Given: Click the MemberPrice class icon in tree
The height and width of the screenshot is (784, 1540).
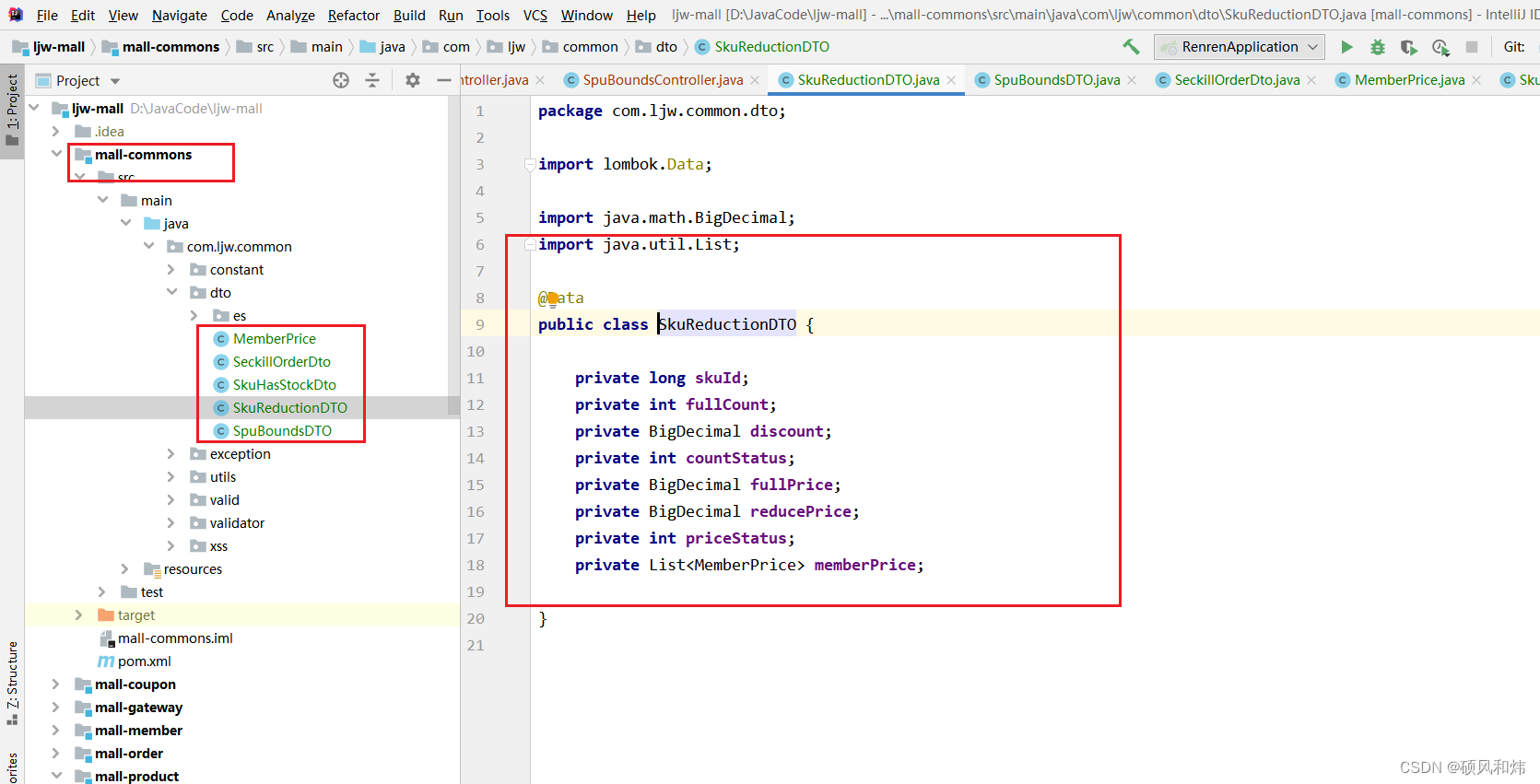Looking at the screenshot, I should 221,339.
